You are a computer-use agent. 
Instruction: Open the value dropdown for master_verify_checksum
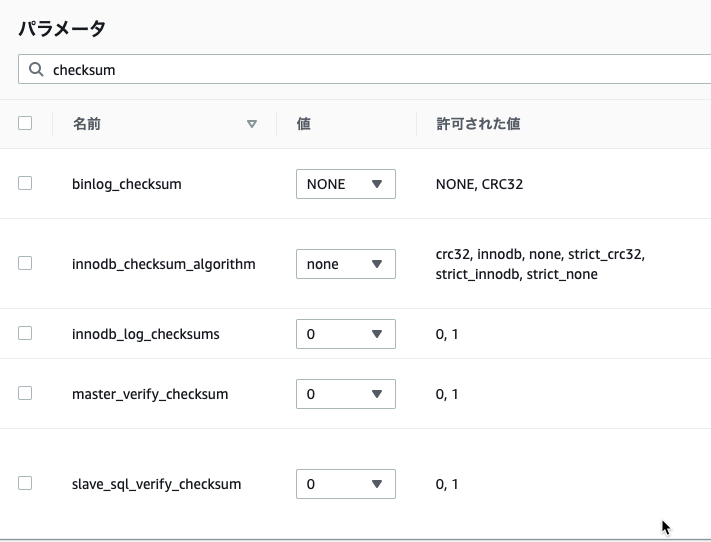[x=346, y=394]
